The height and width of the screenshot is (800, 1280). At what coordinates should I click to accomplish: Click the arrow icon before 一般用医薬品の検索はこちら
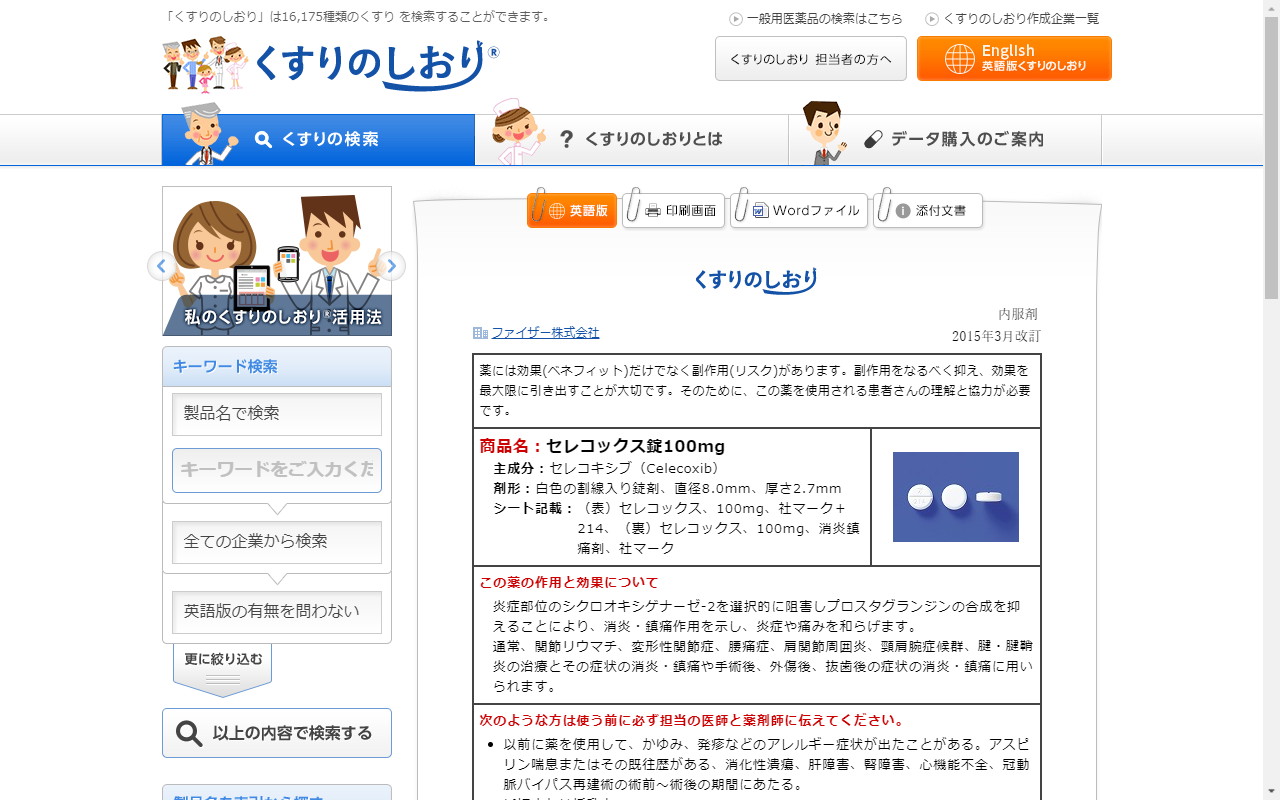736,19
